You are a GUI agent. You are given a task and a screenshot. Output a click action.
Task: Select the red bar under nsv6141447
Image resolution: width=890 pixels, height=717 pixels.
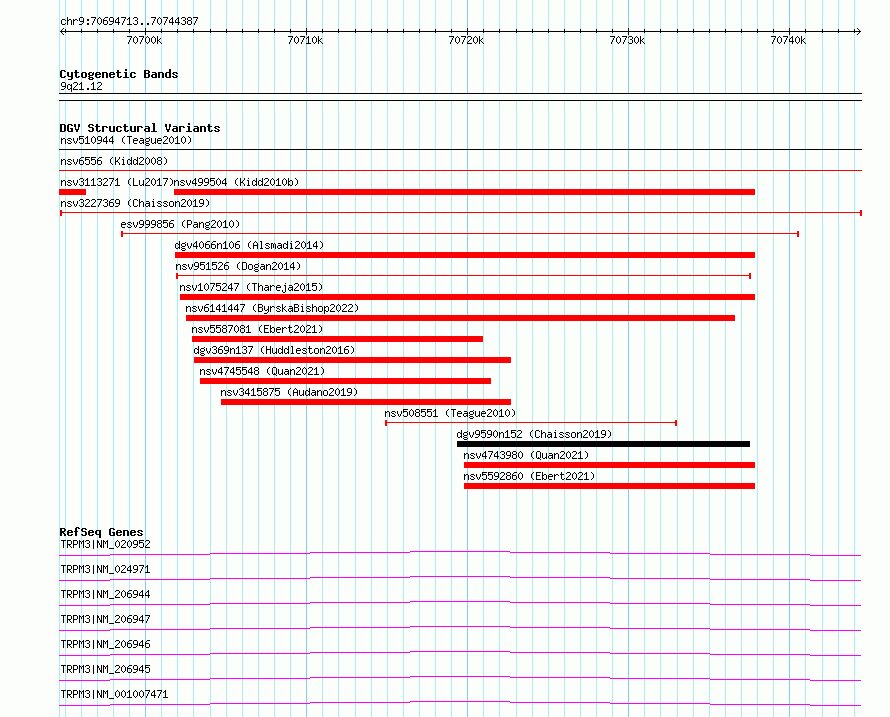[x=460, y=318]
